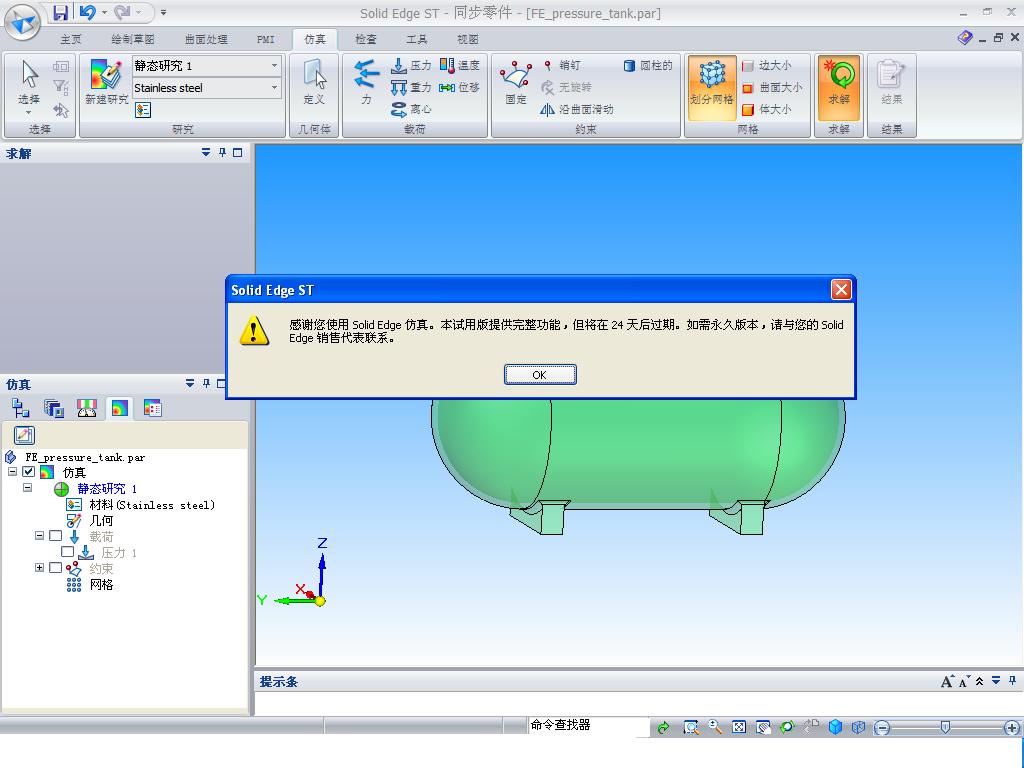Select the 几何 tree item

coord(101,520)
